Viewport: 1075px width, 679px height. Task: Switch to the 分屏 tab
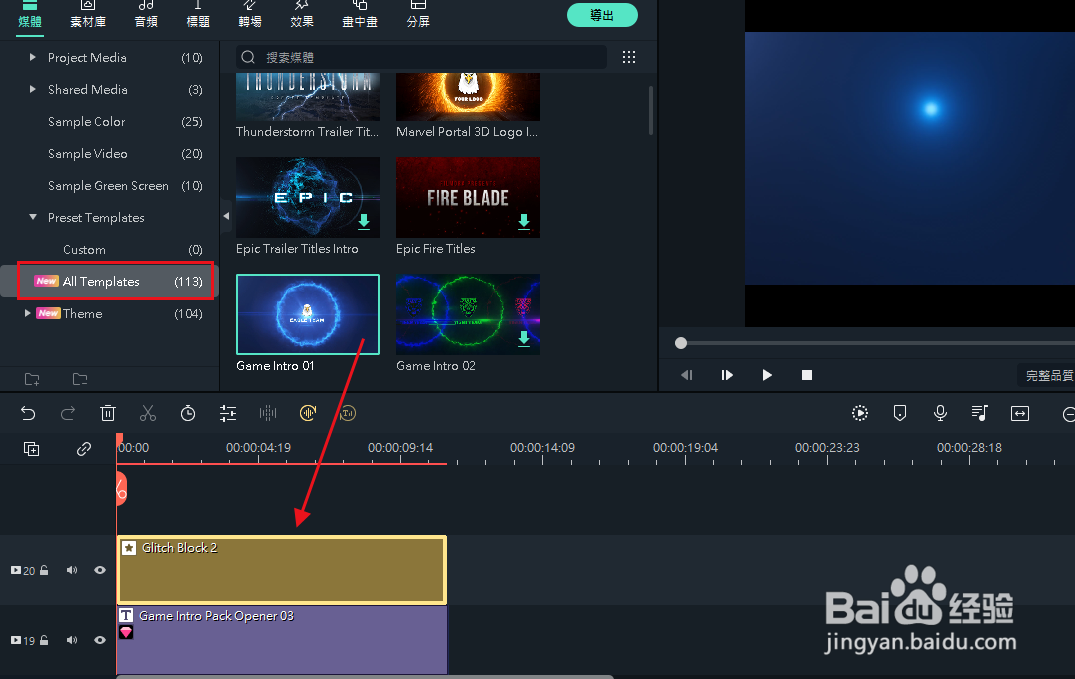pos(418,15)
